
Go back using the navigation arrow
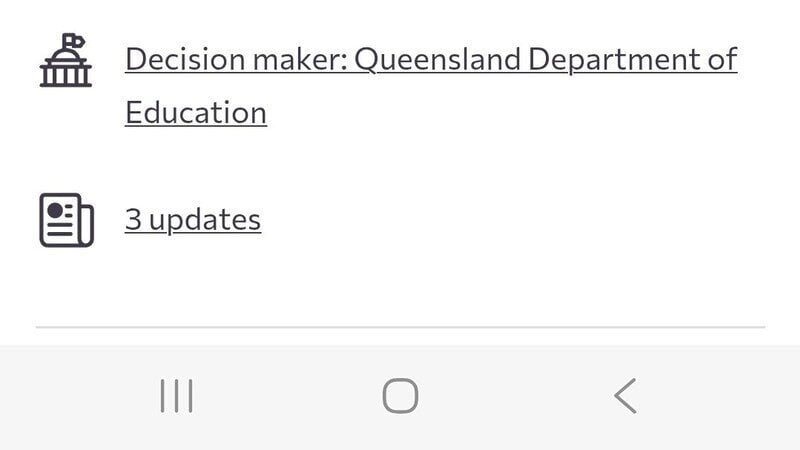pos(625,396)
